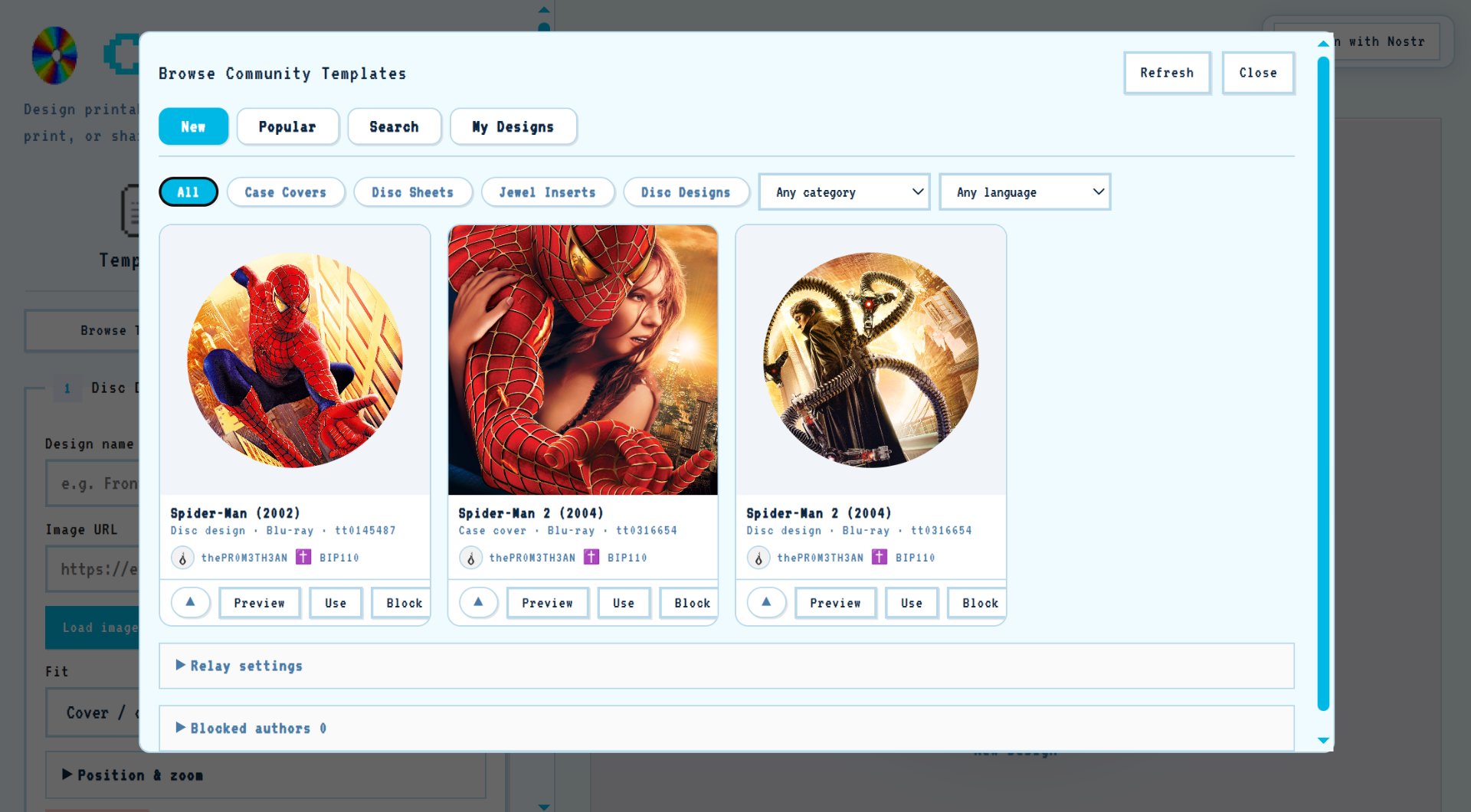Click the rainbow disc logo in the background page
This screenshot has width=1471, height=812.
click(x=54, y=55)
